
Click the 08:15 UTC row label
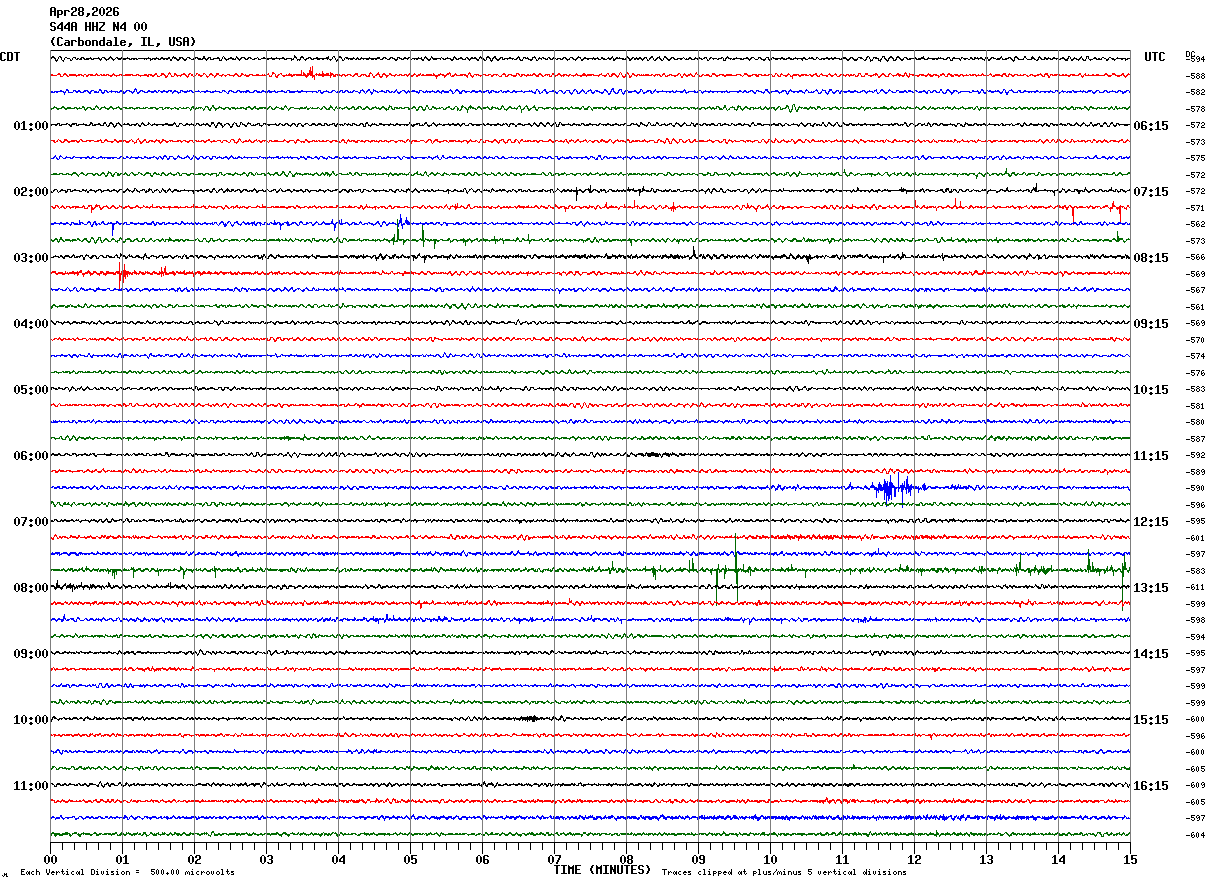pos(1150,258)
